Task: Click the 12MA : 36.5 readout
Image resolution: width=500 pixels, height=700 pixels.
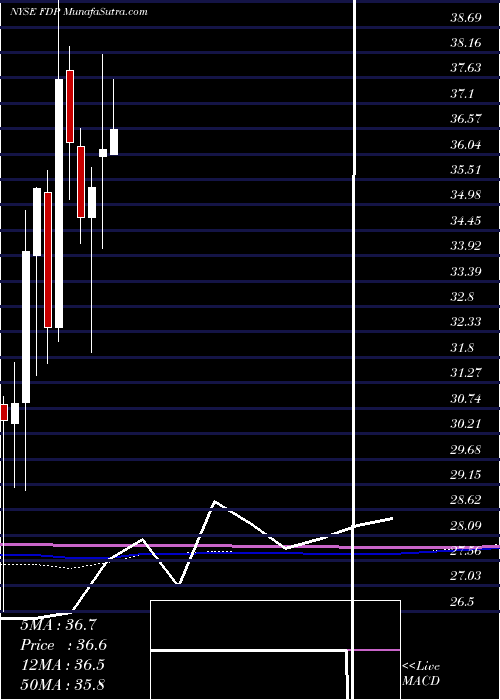Action: pos(63,665)
